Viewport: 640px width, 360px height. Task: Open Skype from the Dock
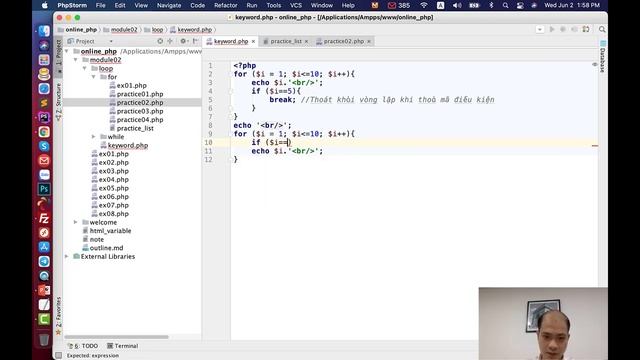pyautogui.click(x=44, y=146)
